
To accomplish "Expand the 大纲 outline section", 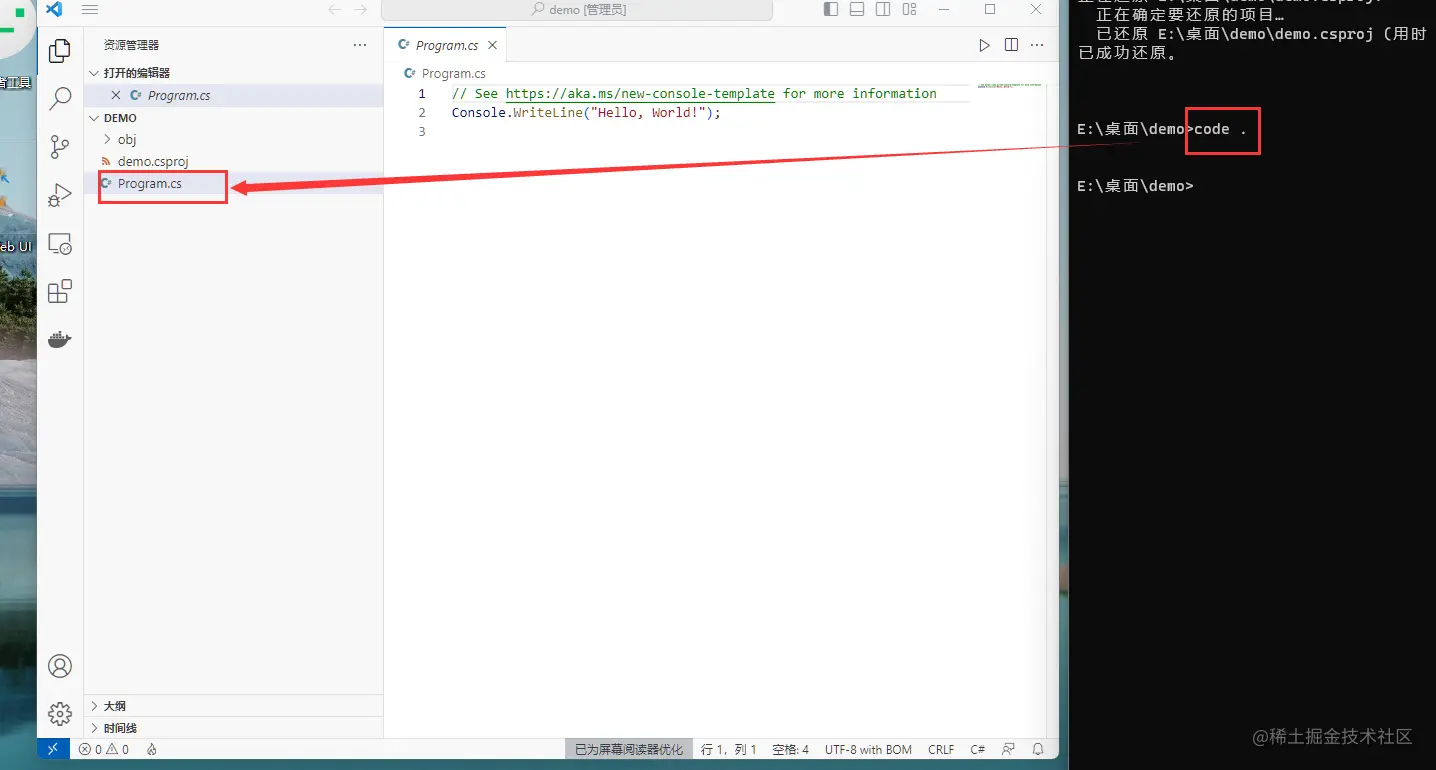I will 233,706.
